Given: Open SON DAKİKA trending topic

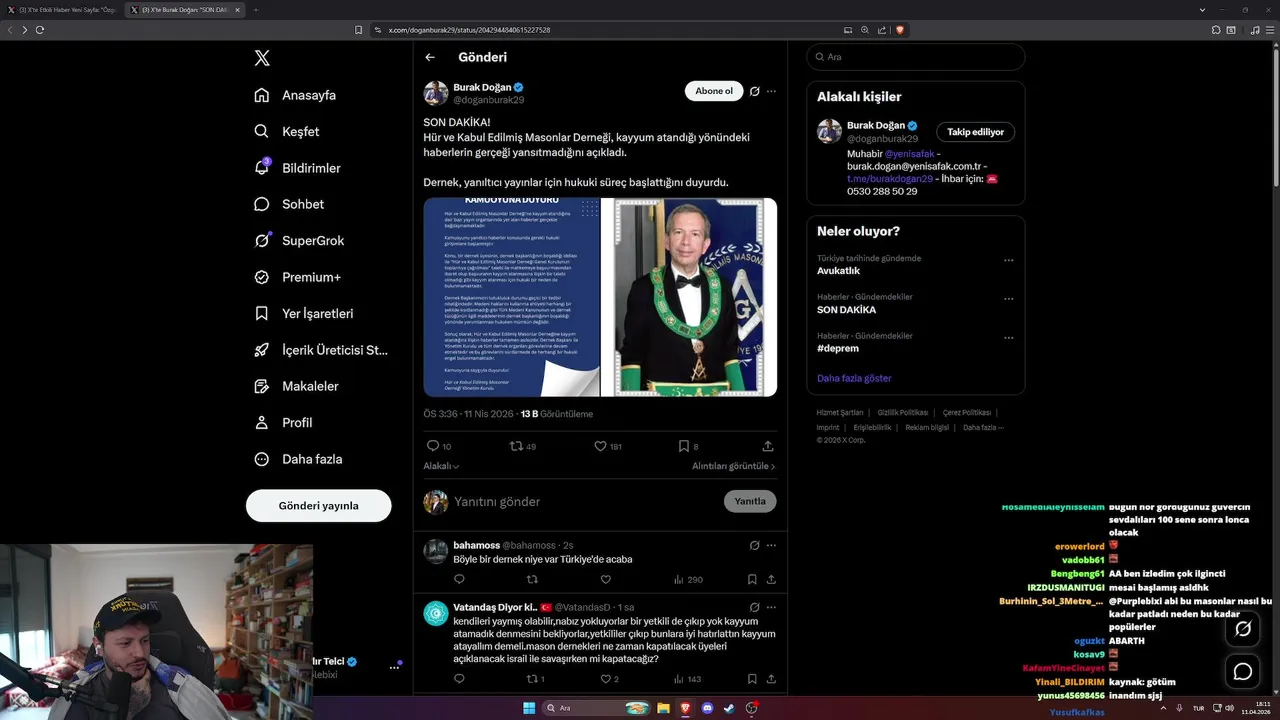Looking at the screenshot, I should (x=846, y=310).
